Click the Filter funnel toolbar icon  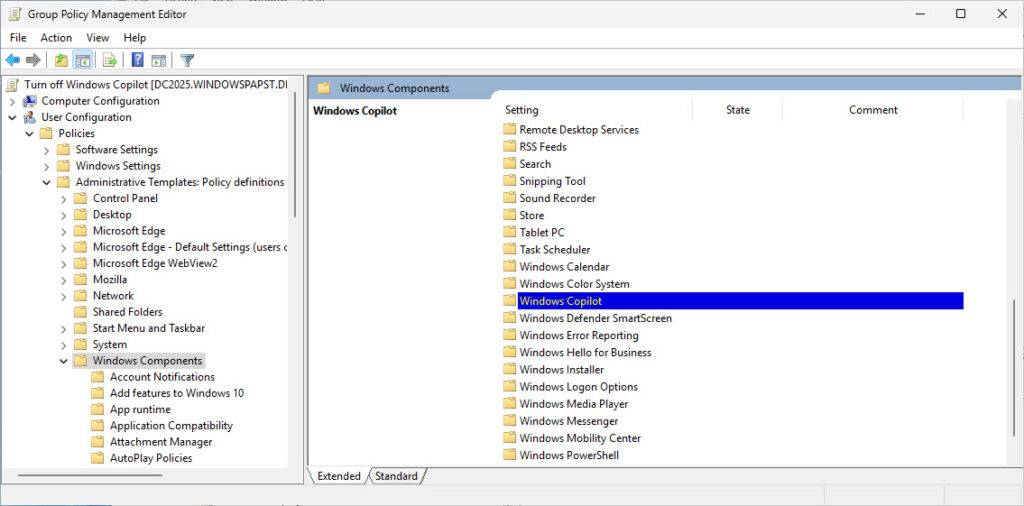[187, 61]
